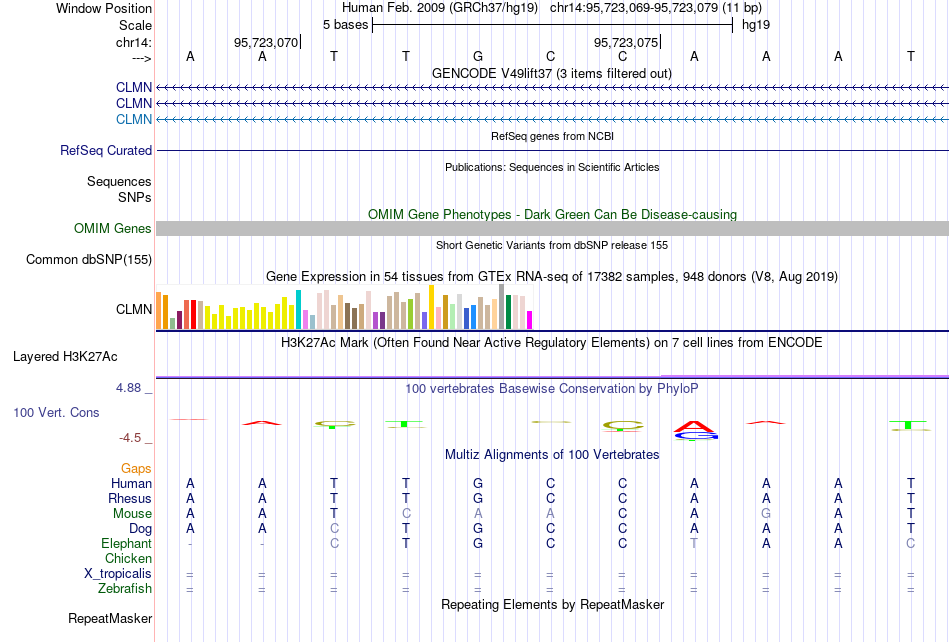The width and height of the screenshot is (950, 642).
Task: Click the RefSeq Curated track label
Action: 106,150
